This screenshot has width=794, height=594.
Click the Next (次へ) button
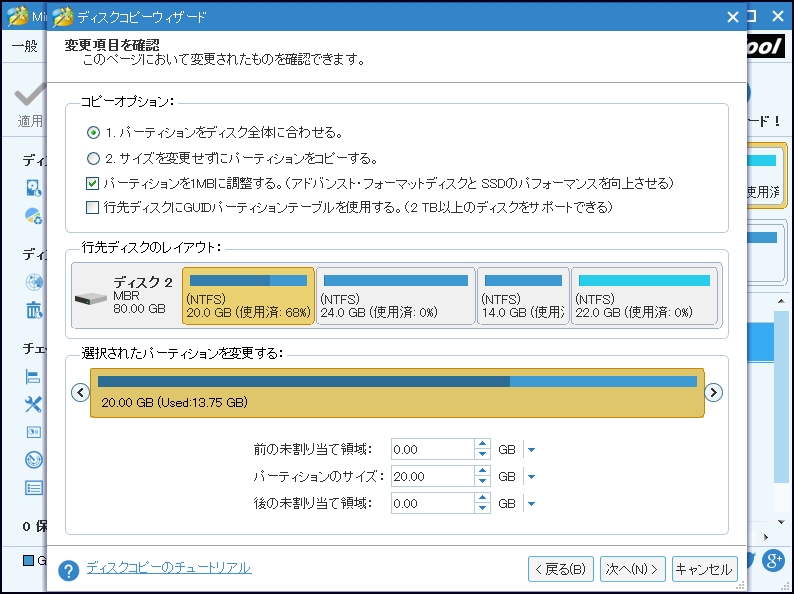click(x=632, y=569)
